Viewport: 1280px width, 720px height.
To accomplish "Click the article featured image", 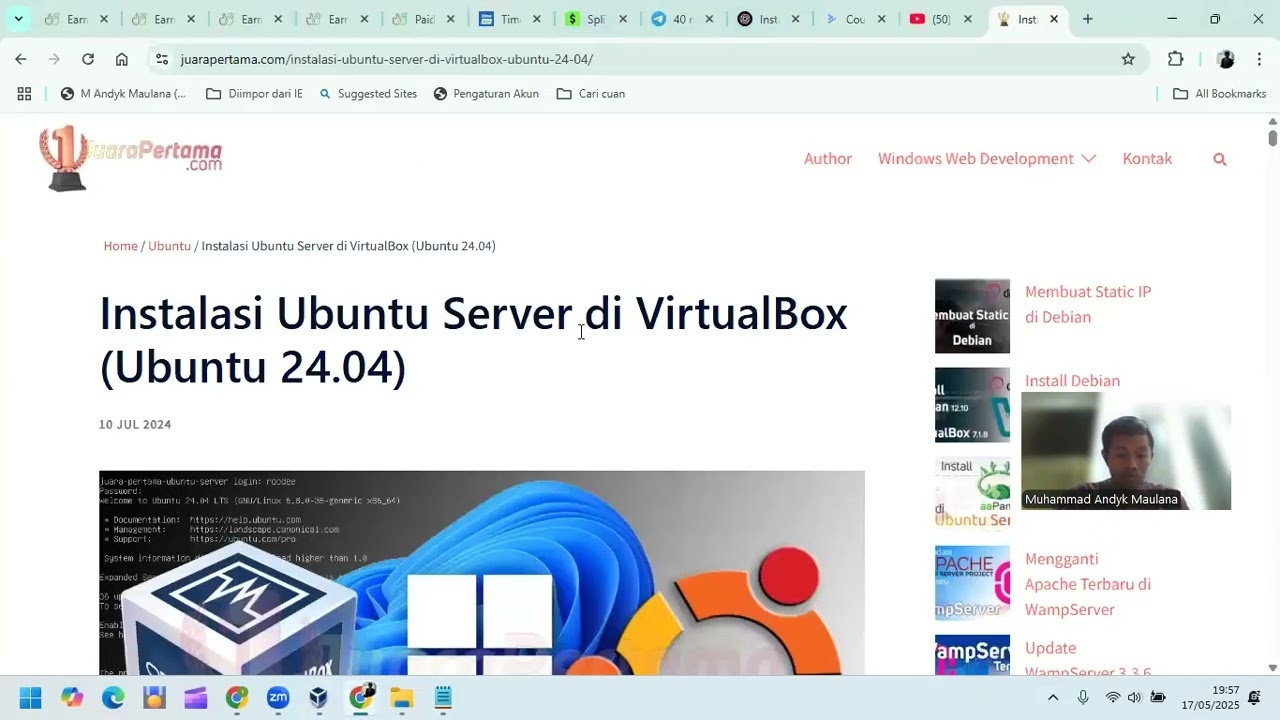I will click(x=482, y=573).
